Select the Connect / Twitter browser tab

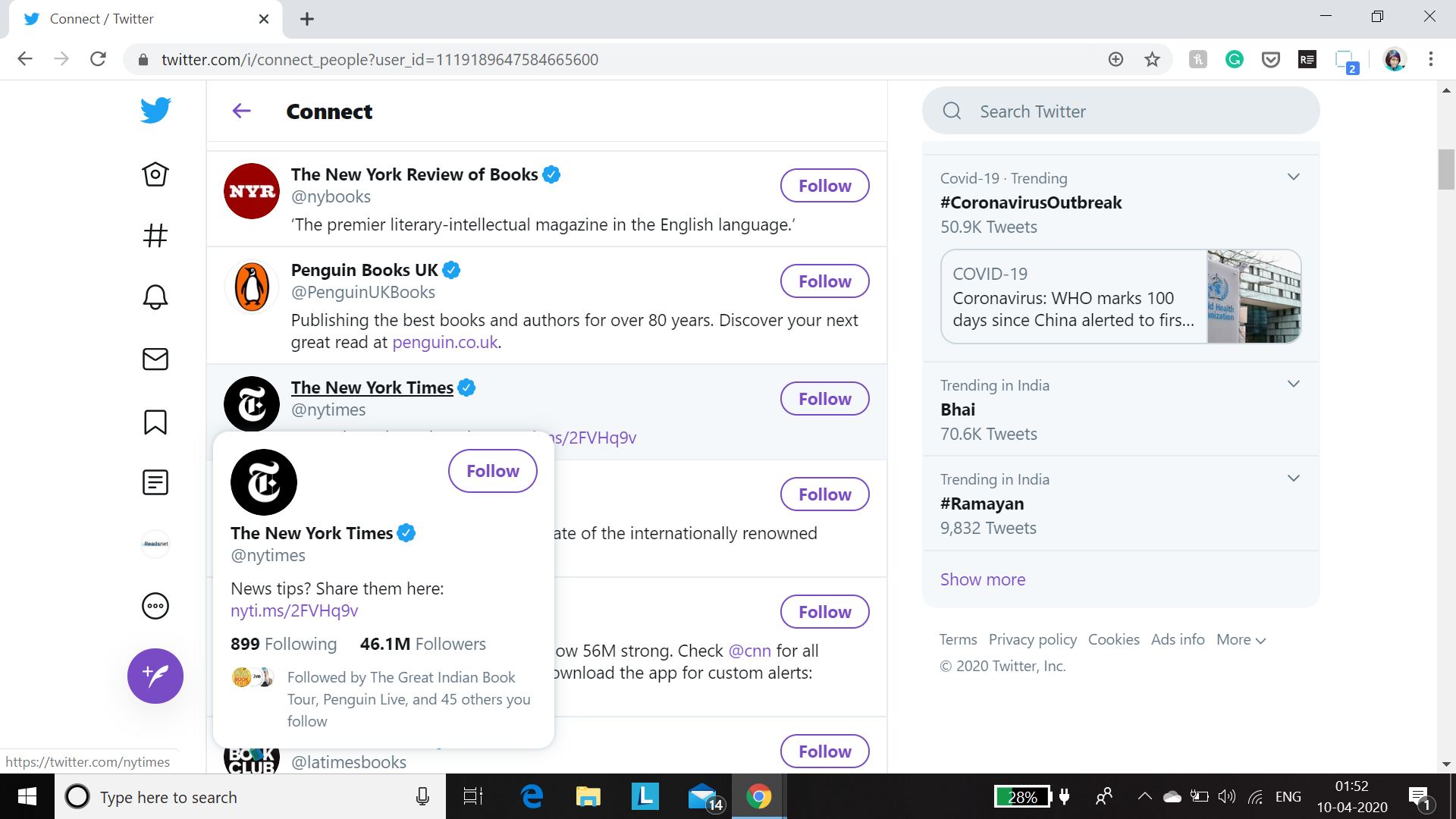(144, 19)
